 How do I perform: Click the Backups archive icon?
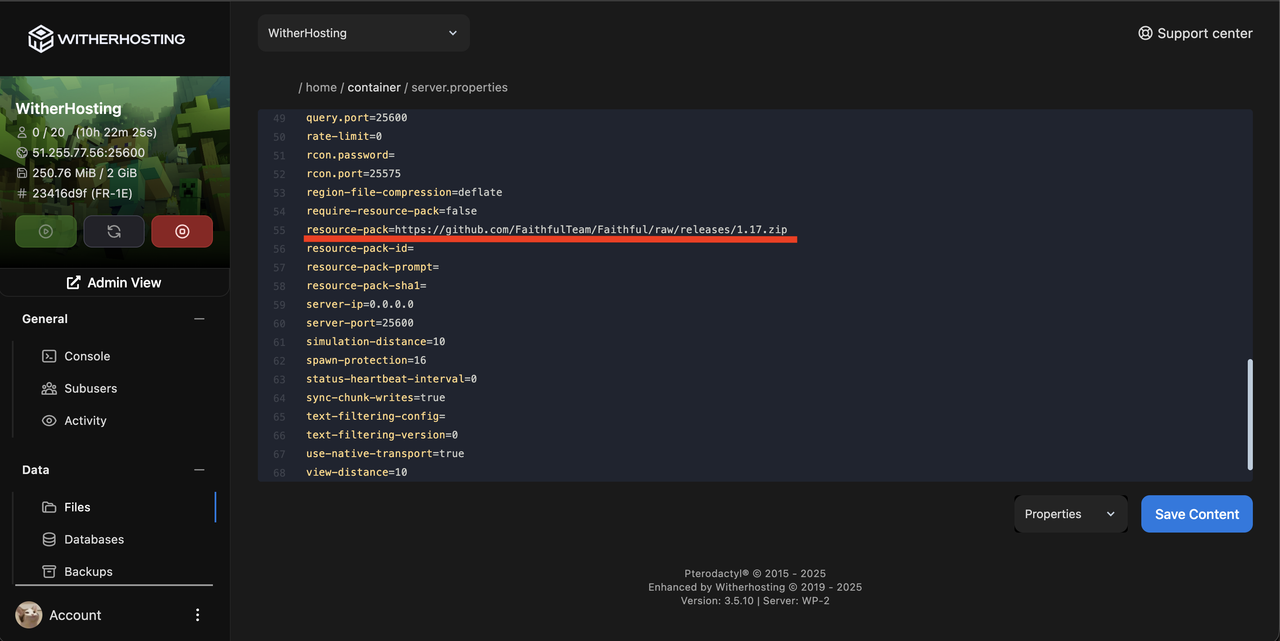pos(49,572)
